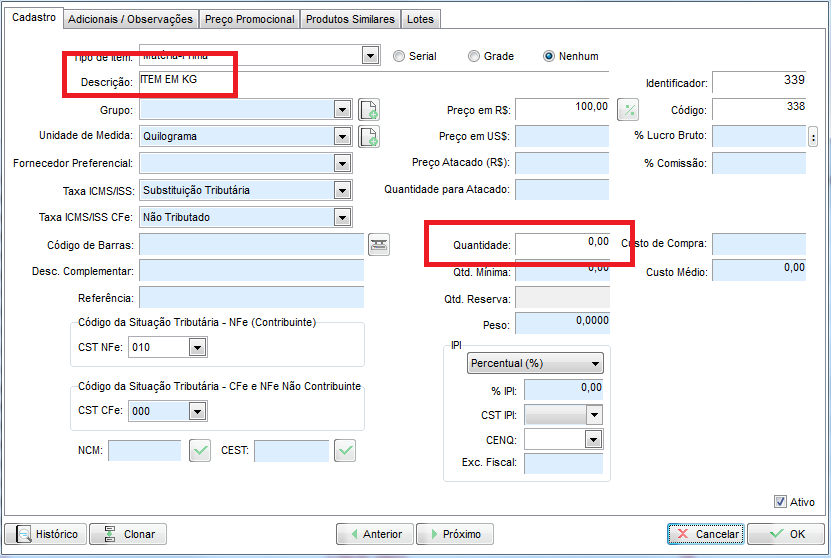831x558 pixels.
Task: Switch to the Preço Promocional tab
Action: click(249, 19)
